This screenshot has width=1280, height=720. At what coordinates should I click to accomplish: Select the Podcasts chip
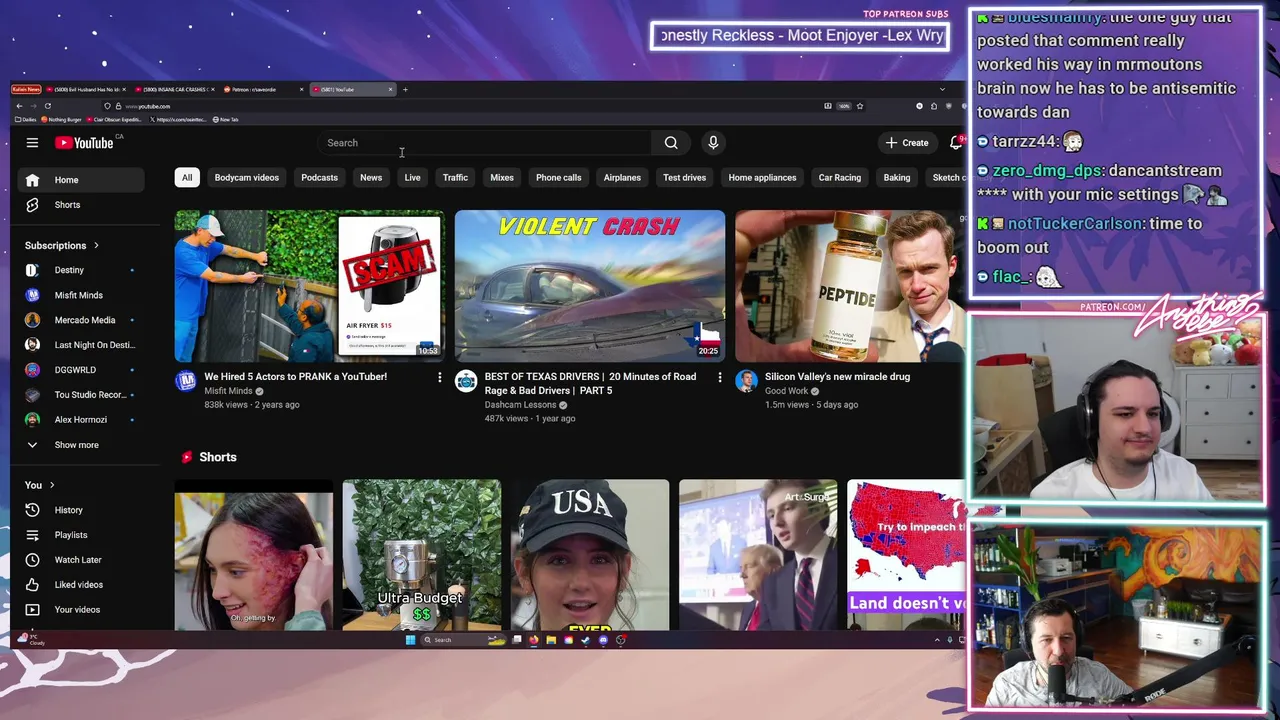pos(320,178)
